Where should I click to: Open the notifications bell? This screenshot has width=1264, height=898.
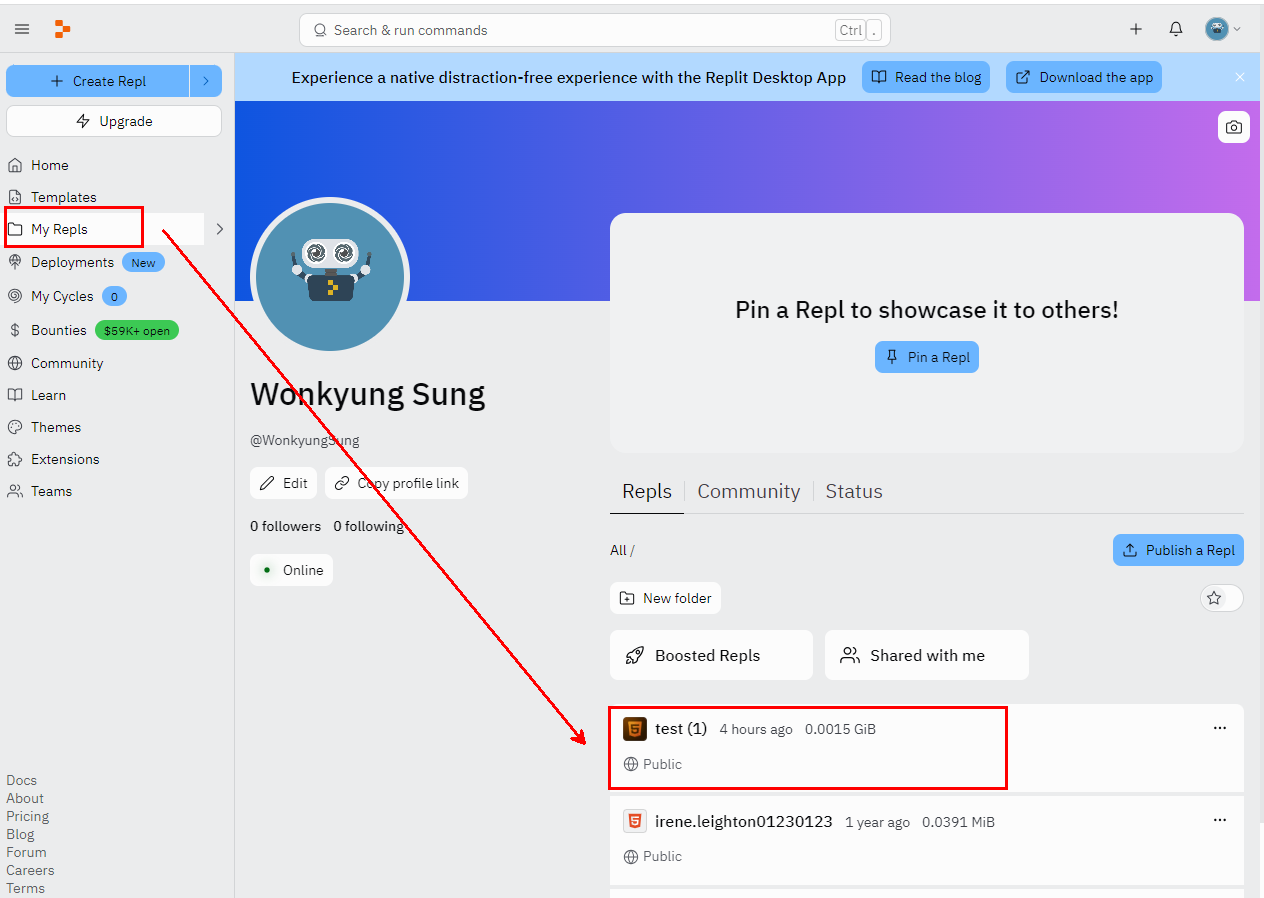[x=1176, y=29]
